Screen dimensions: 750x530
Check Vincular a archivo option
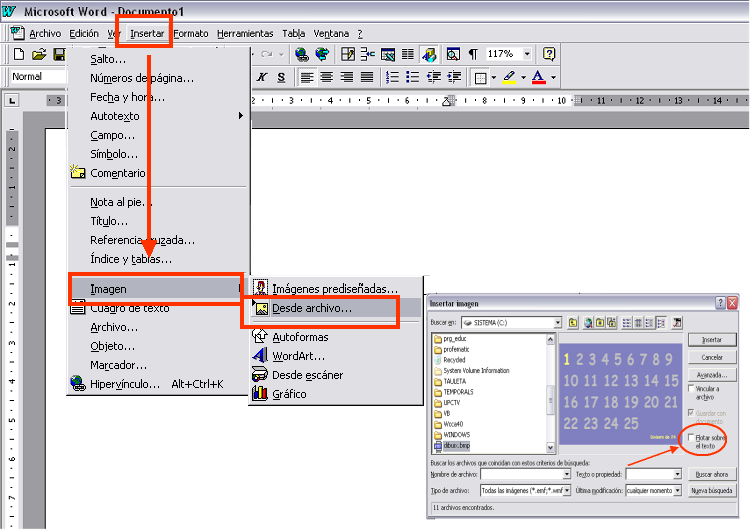tap(691, 388)
